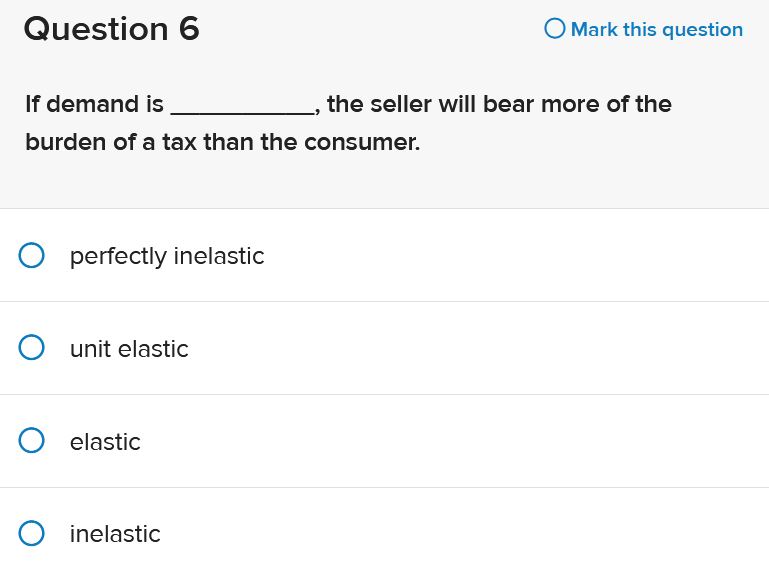The width and height of the screenshot is (769, 575).
Task: Click the "Mark this question" link text
Action: pyautogui.click(x=656, y=30)
